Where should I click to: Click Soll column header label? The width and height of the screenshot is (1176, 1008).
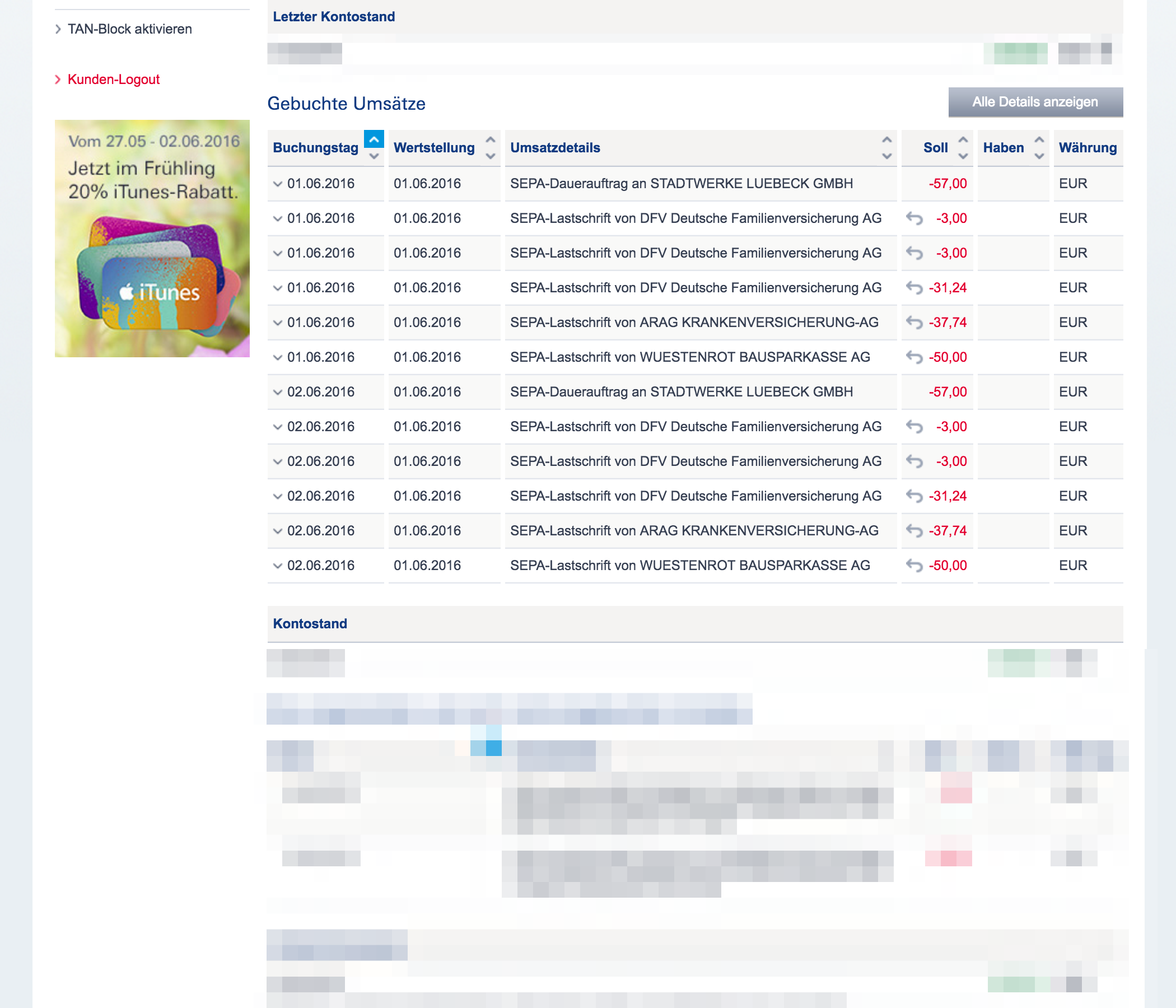coord(935,148)
